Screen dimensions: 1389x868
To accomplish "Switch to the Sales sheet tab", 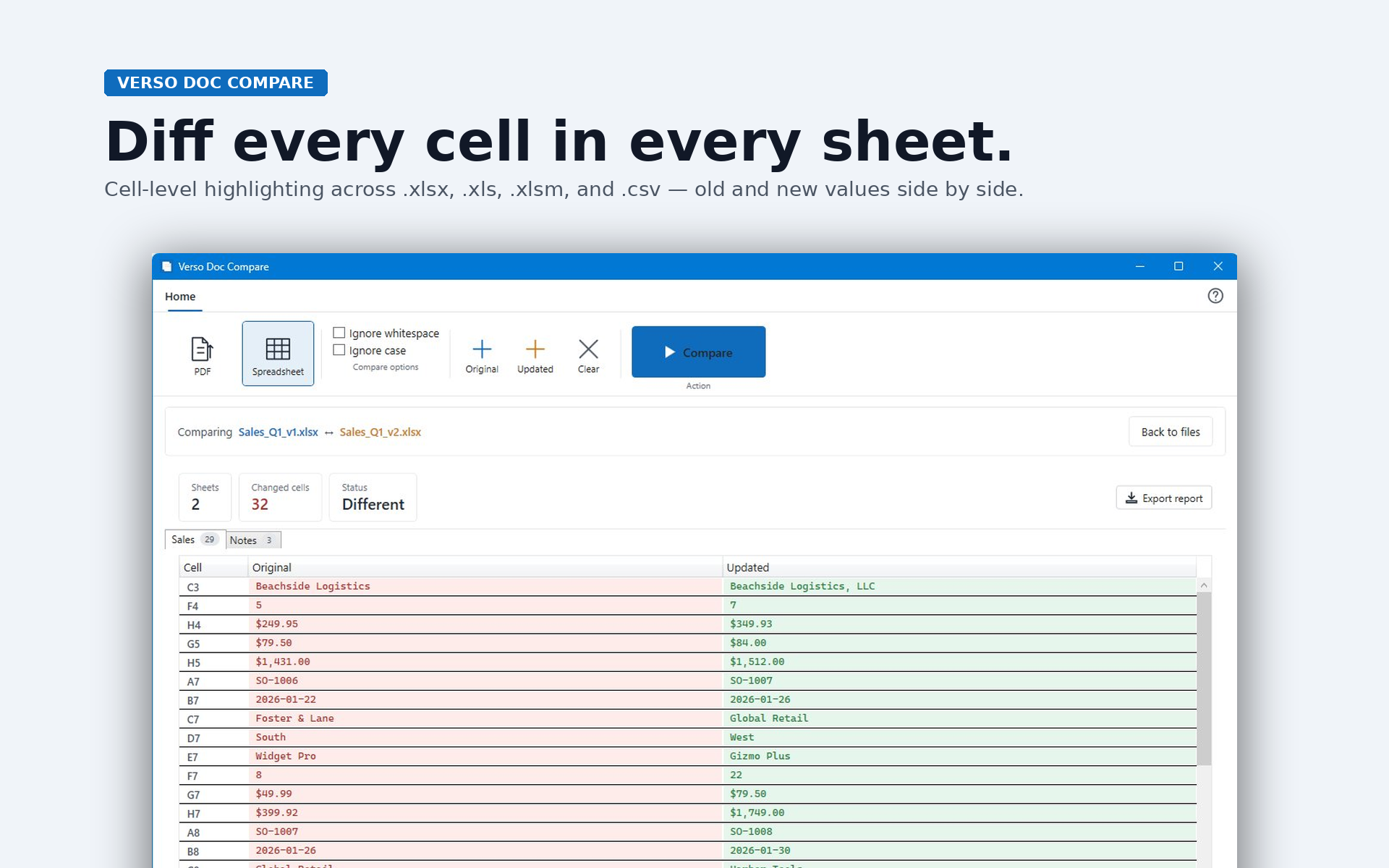I will click(195, 540).
